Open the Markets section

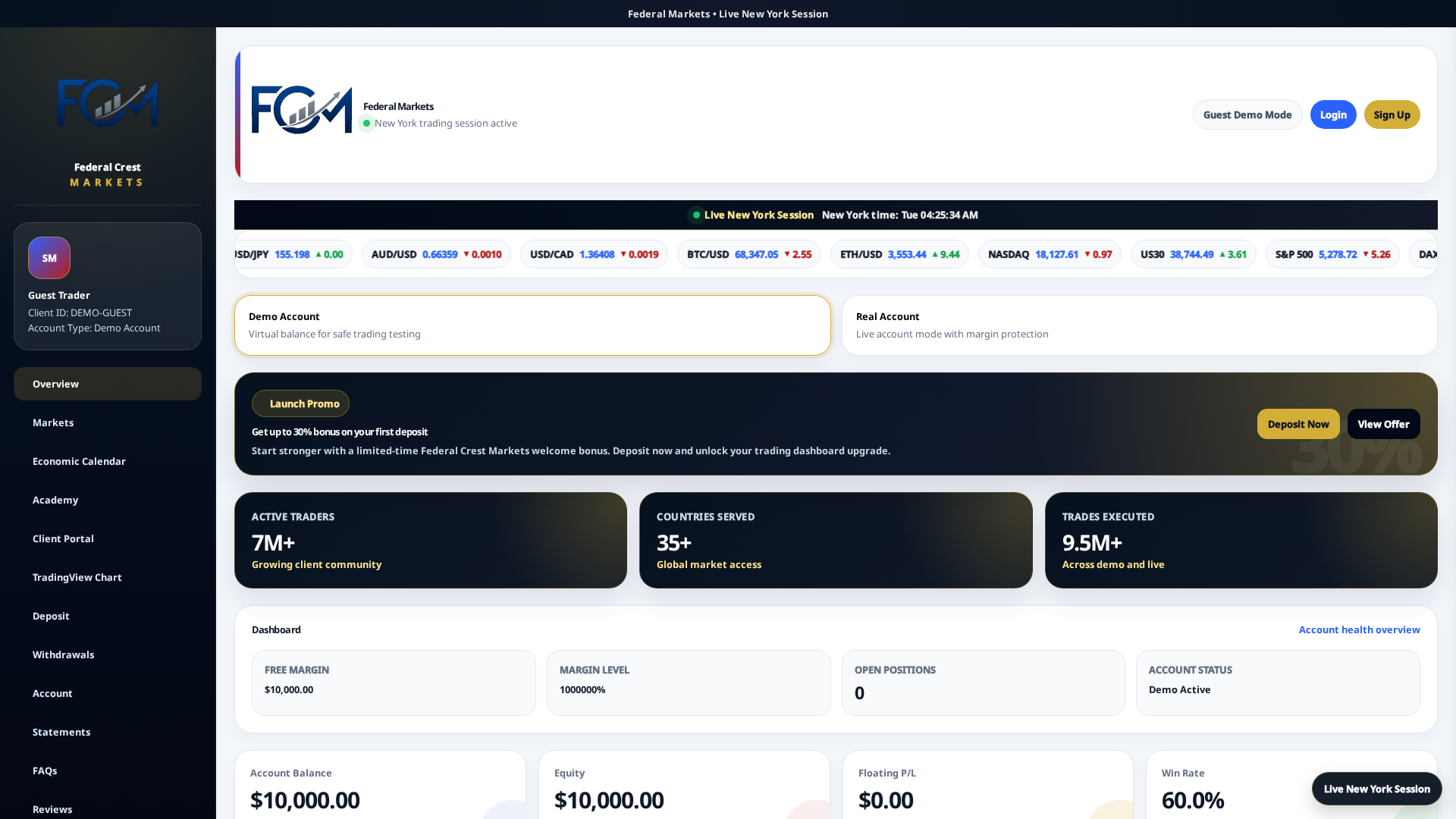coord(108,422)
